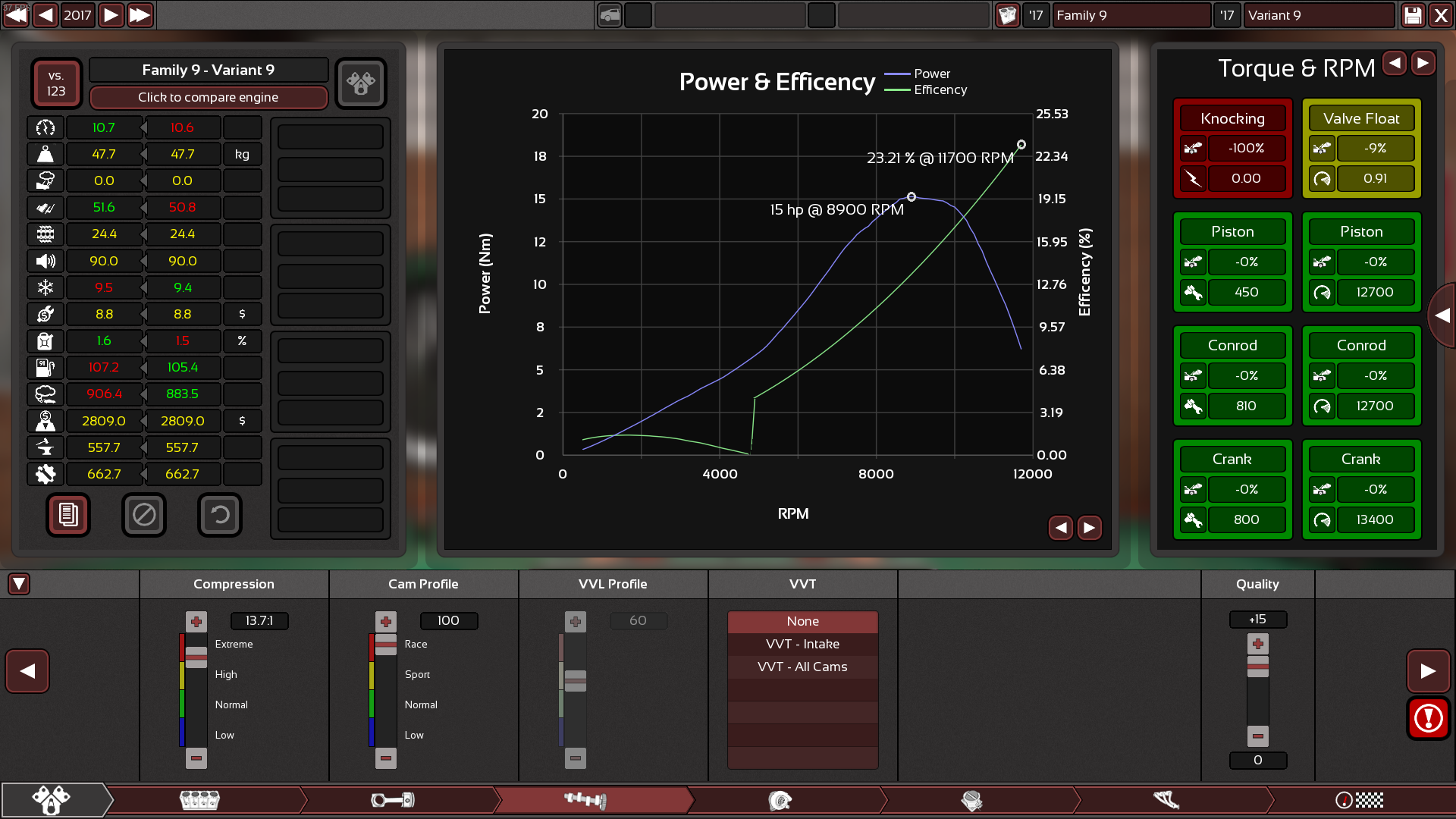This screenshot has width=1456, height=819.
Task: Select the None VVT option
Action: 802,621
